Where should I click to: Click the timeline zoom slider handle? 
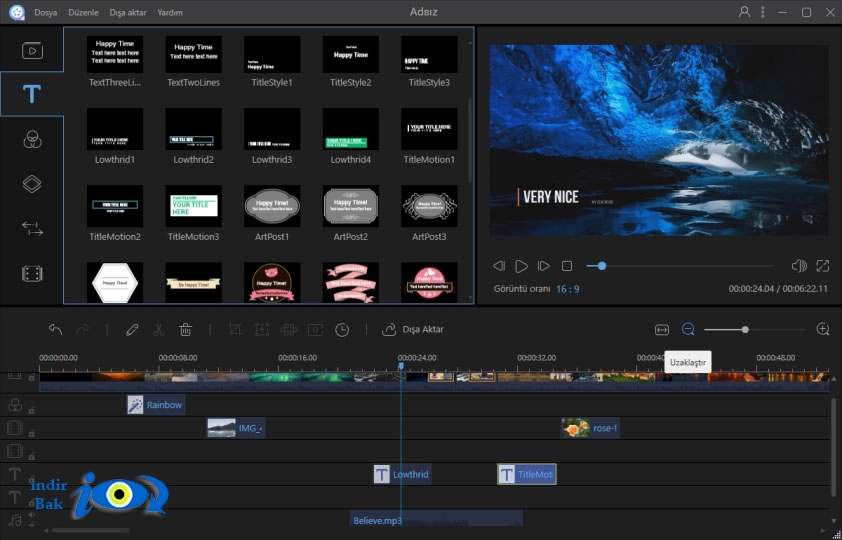pyautogui.click(x=745, y=330)
